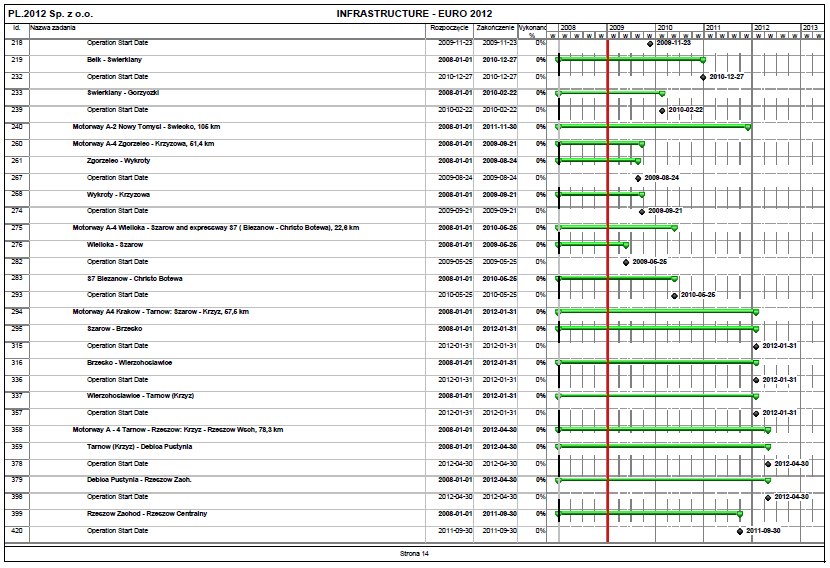Click the 'INFRASTRUCTURE - EURO 2012' title
This screenshot has height=568, width=830.
coord(414,14)
